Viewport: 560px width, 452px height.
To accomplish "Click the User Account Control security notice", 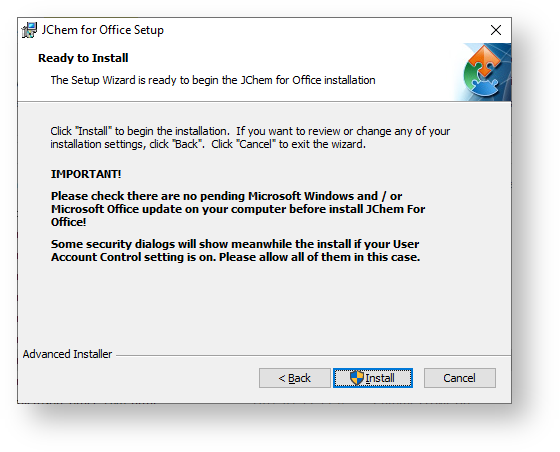I will pos(235,250).
